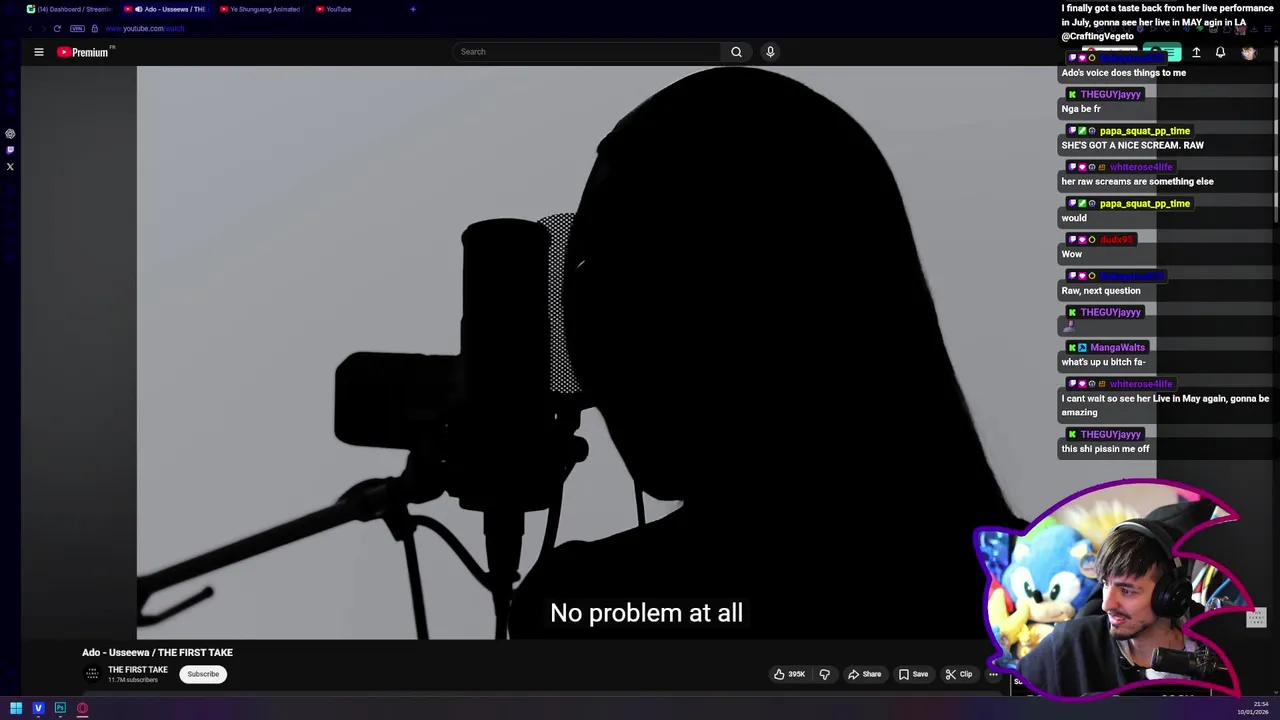Open a new browser tab with plus
This screenshot has height=720, width=1280.
point(413,9)
